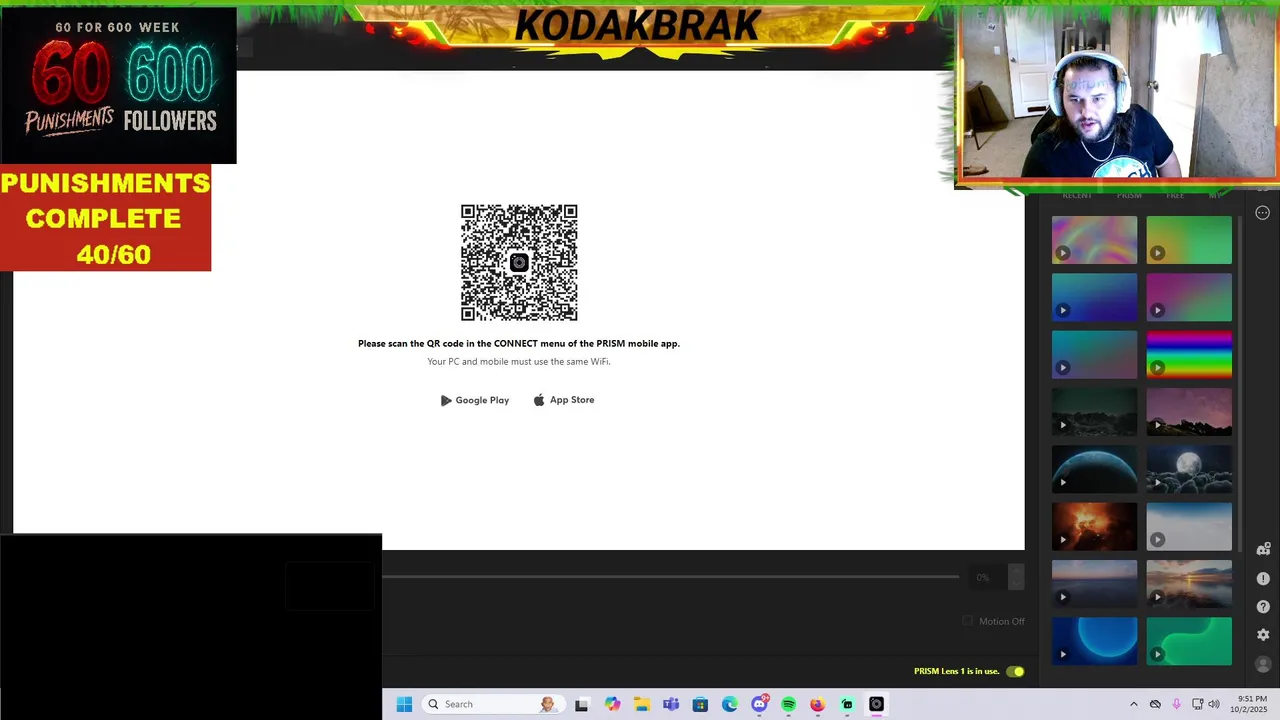Open PRISM settings gear icon

click(x=1263, y=635)
